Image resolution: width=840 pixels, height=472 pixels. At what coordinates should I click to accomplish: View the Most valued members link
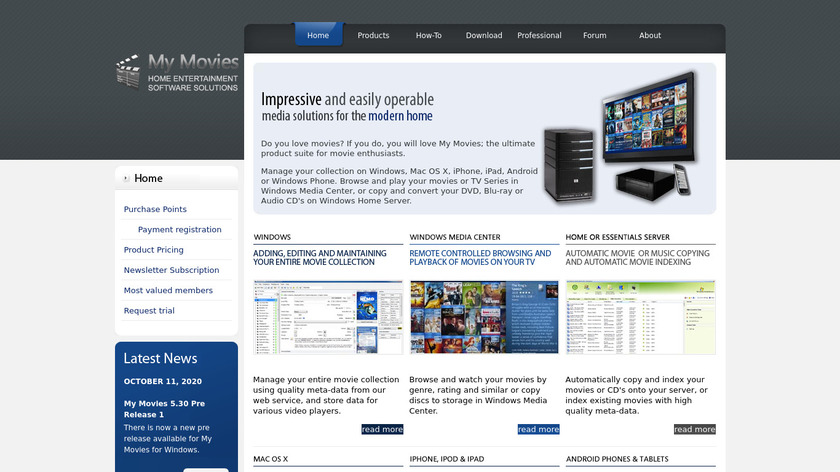[x=168, y=290]
